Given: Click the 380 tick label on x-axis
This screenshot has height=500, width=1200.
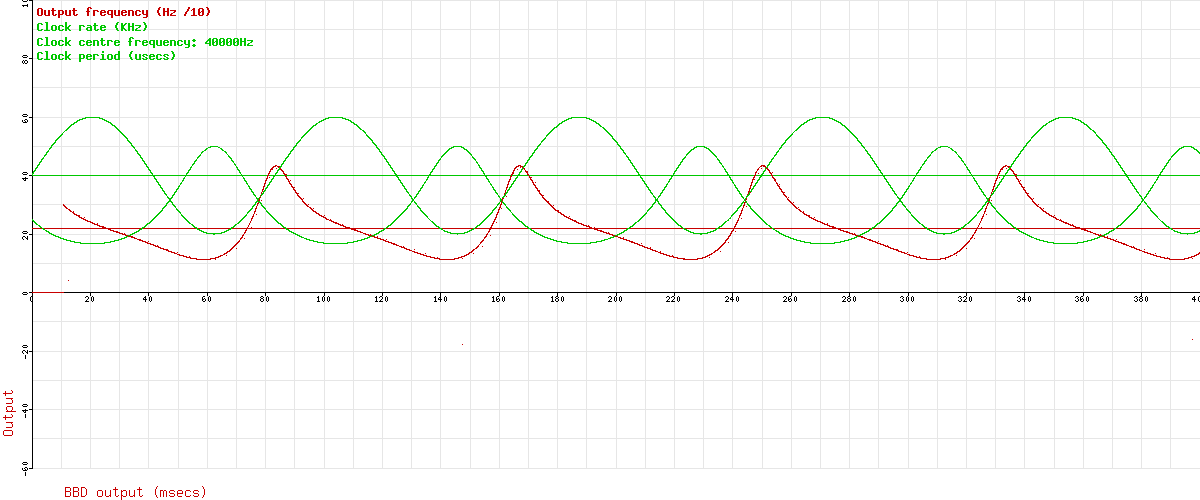Looking at the screenshot, I should tap(1141, 299).
